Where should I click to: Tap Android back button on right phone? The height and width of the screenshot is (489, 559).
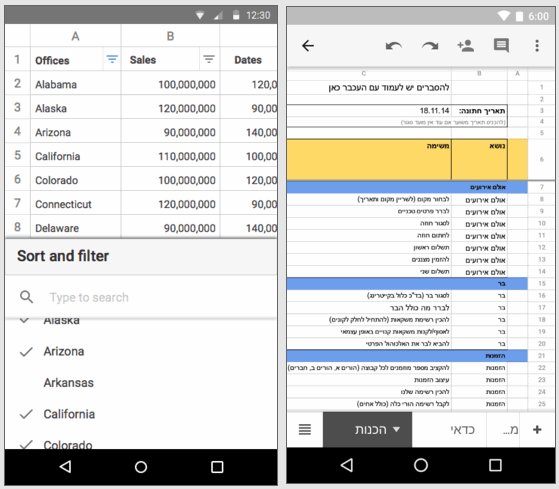(347, 465)
